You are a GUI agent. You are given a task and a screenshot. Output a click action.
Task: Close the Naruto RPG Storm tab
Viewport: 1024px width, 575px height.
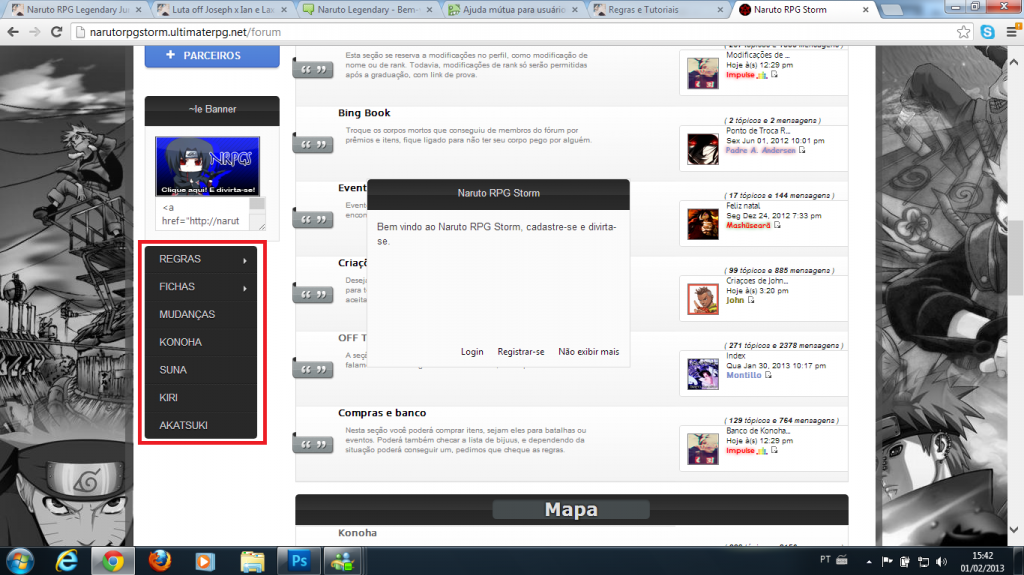tap(865, 10)
